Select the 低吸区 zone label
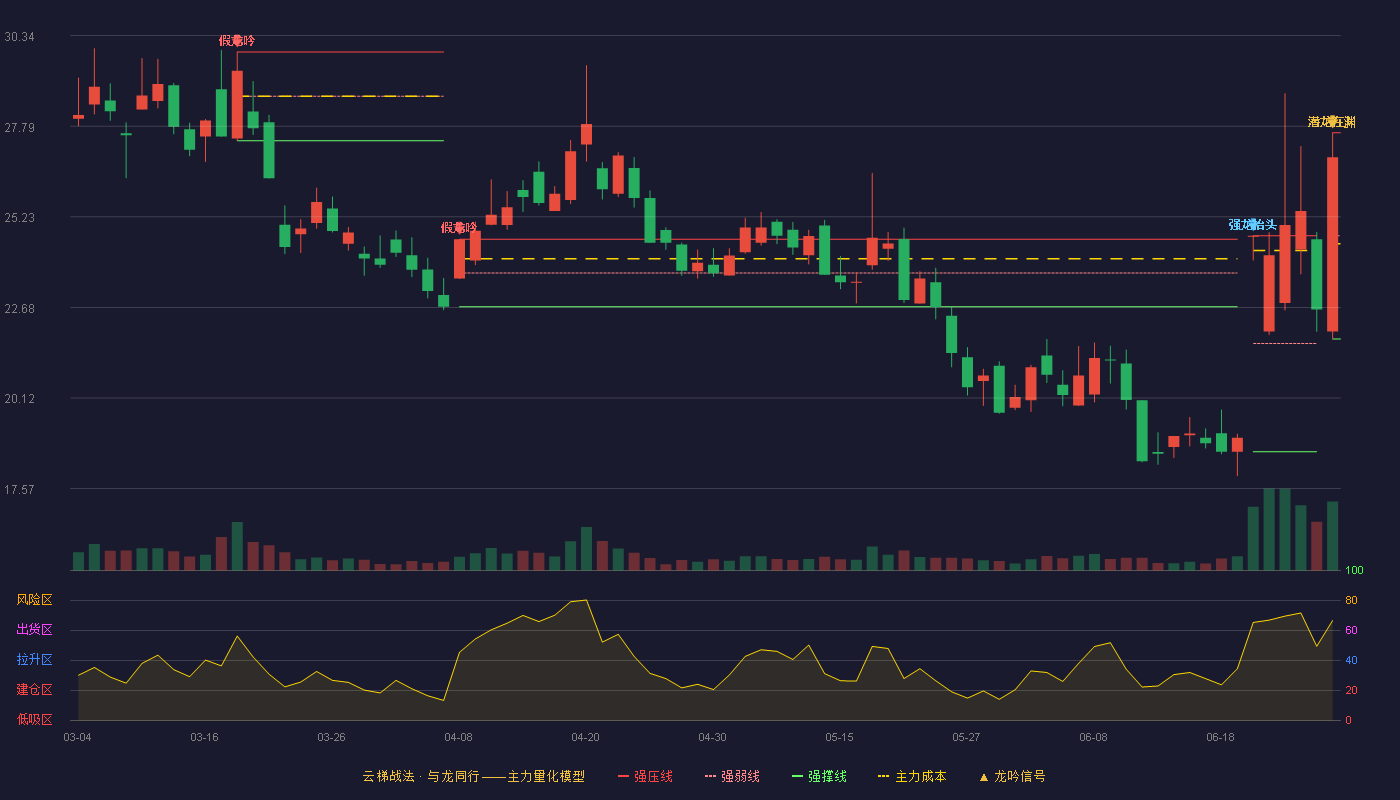 coord(34,719)
